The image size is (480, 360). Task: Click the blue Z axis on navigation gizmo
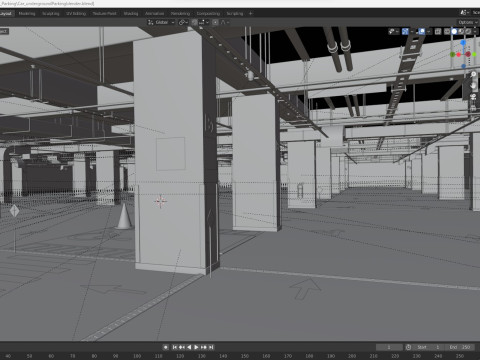[x=463, y=43]
